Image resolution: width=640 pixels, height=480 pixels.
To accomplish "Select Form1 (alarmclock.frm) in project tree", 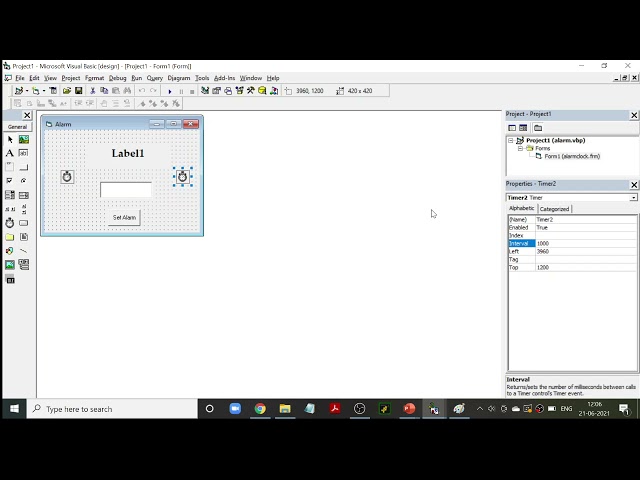I will (x=572, y=156).
